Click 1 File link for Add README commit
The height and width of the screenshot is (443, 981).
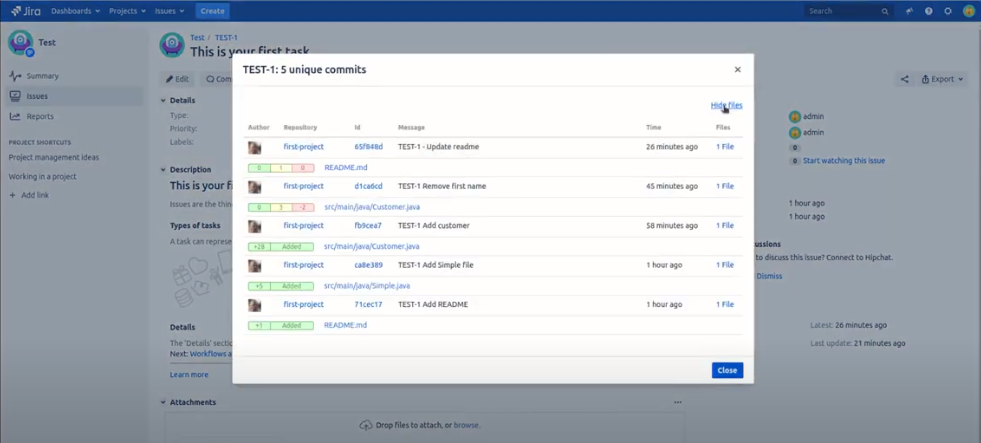click(x=724, y=304)
